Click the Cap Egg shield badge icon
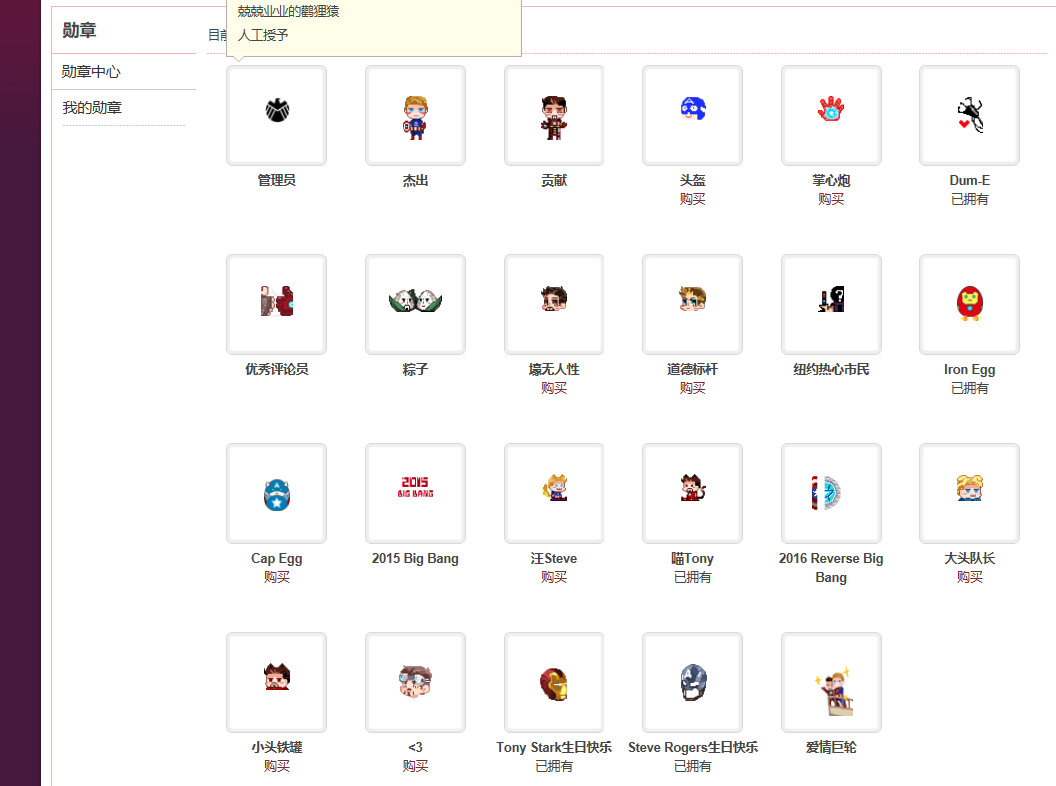The image size is (1056, 786). coord(276,491)
